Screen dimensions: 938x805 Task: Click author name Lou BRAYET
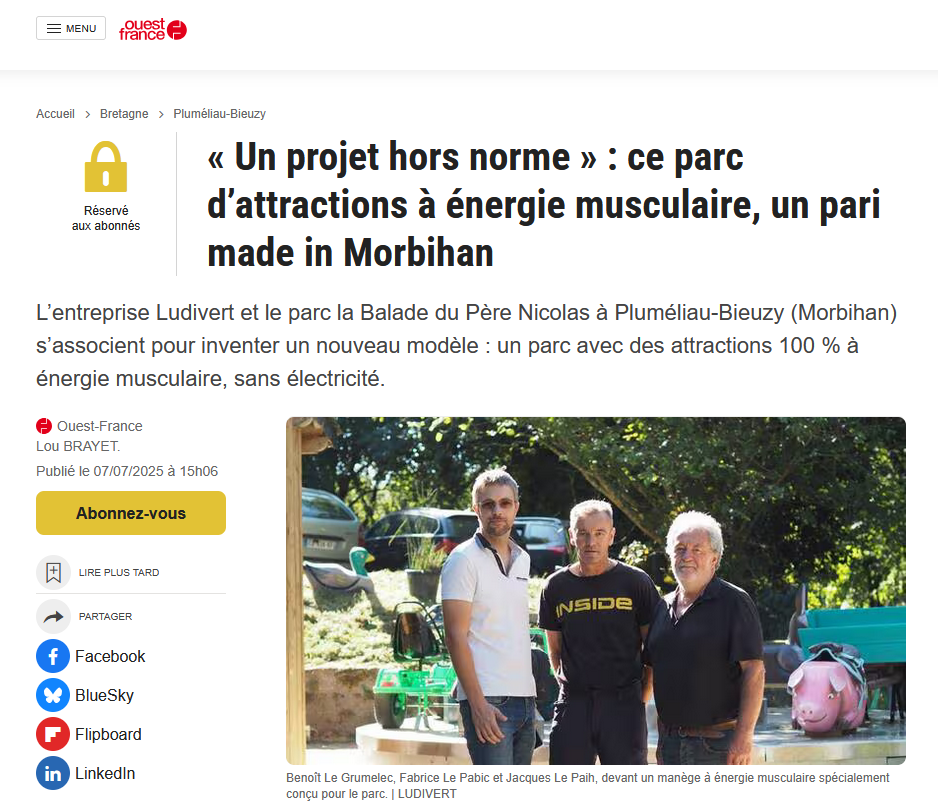pyautogui.click(x=78, y=446)
